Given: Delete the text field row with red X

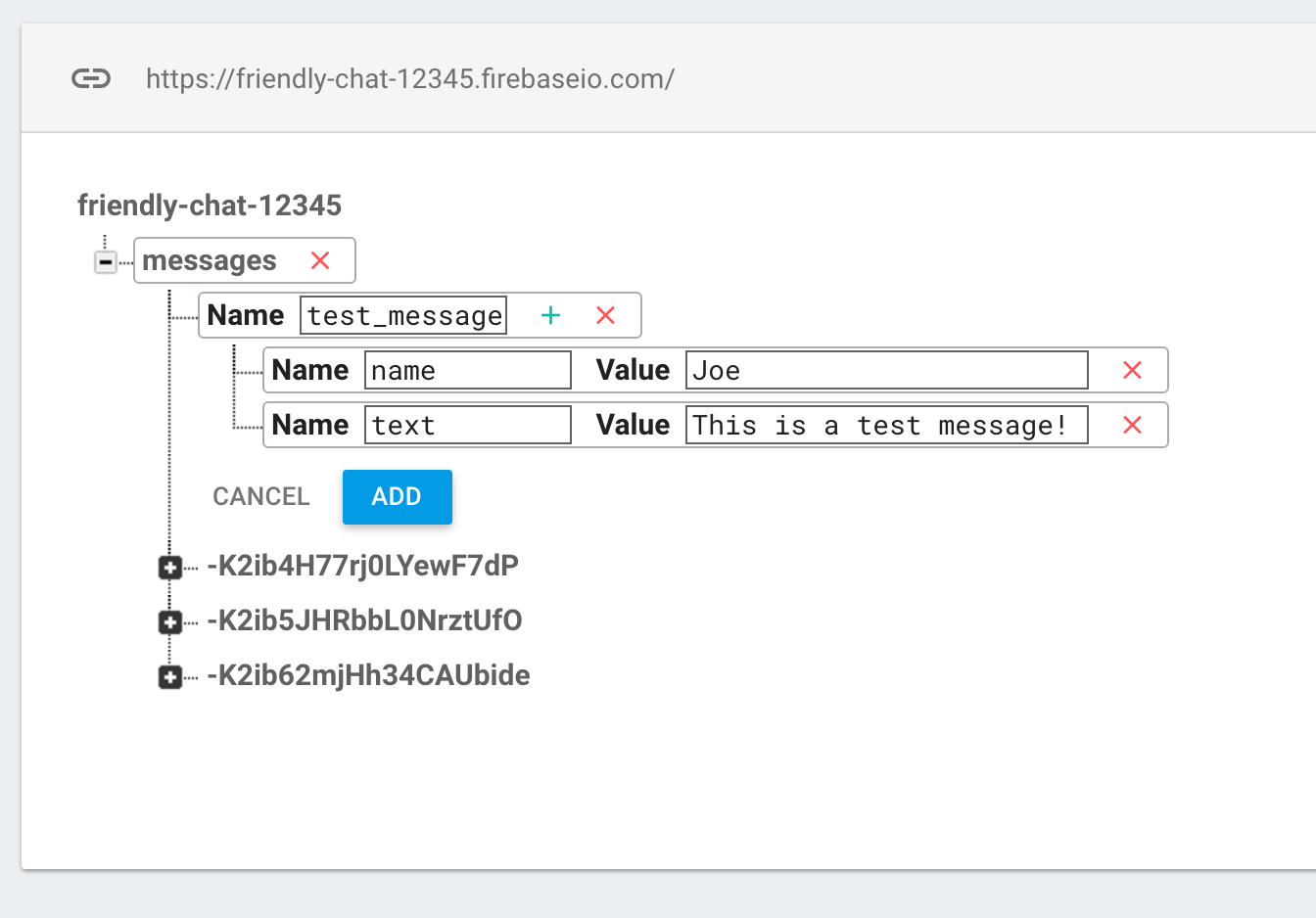Looking at the screenshot, I should pyautogui.click(x=1133, y=425).
